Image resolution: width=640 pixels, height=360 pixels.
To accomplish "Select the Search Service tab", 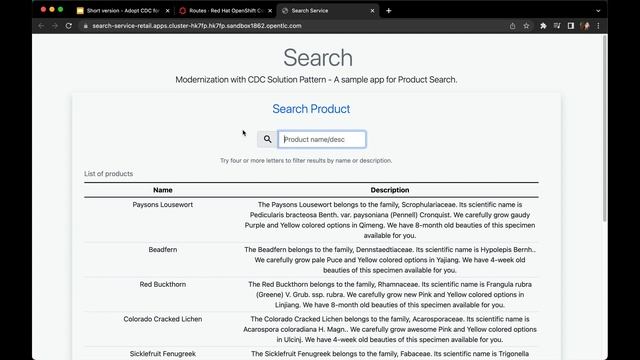I will click(x=328, y=11).
